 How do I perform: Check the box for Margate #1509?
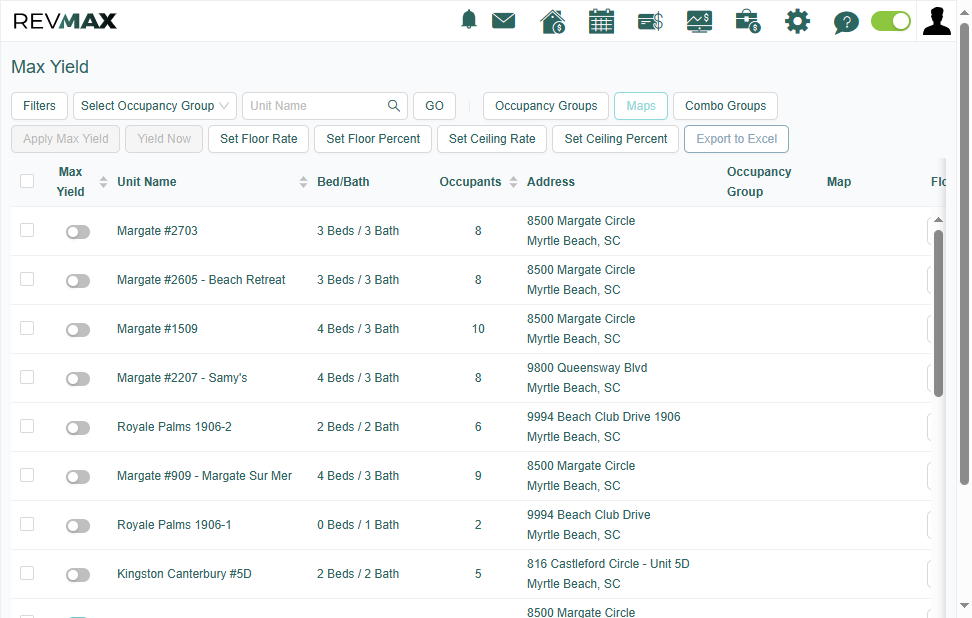[x=27, y=328]
